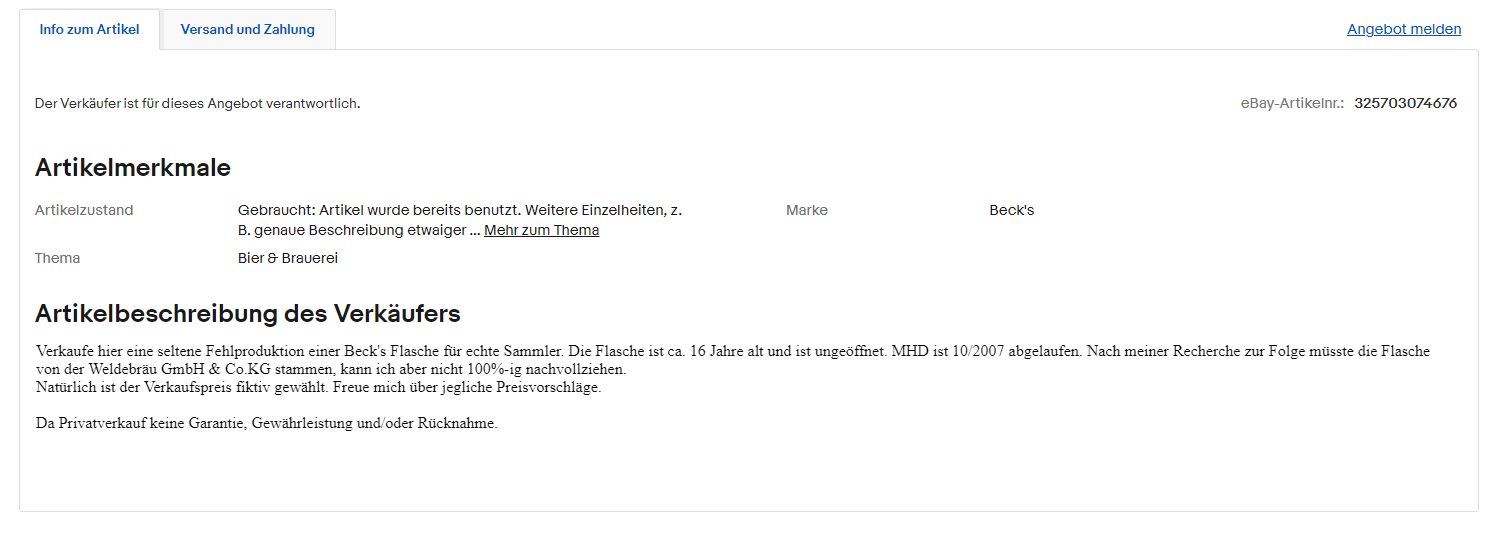The height and width of the screenshot is (534, 1501).
Task: Click the Angebot melden link
Action: coord(1403,29)
